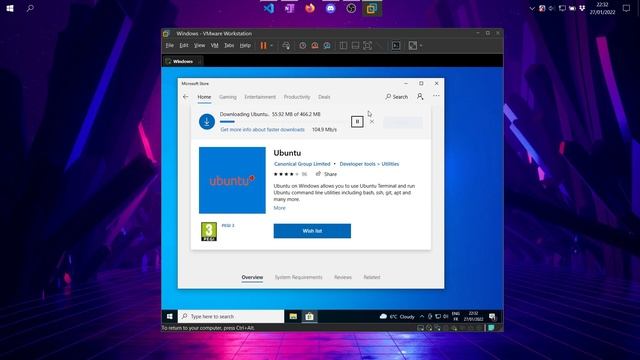Click the PEGI 3 rating badge
Screen dimensions: 640x360
(x=209, y=232)
